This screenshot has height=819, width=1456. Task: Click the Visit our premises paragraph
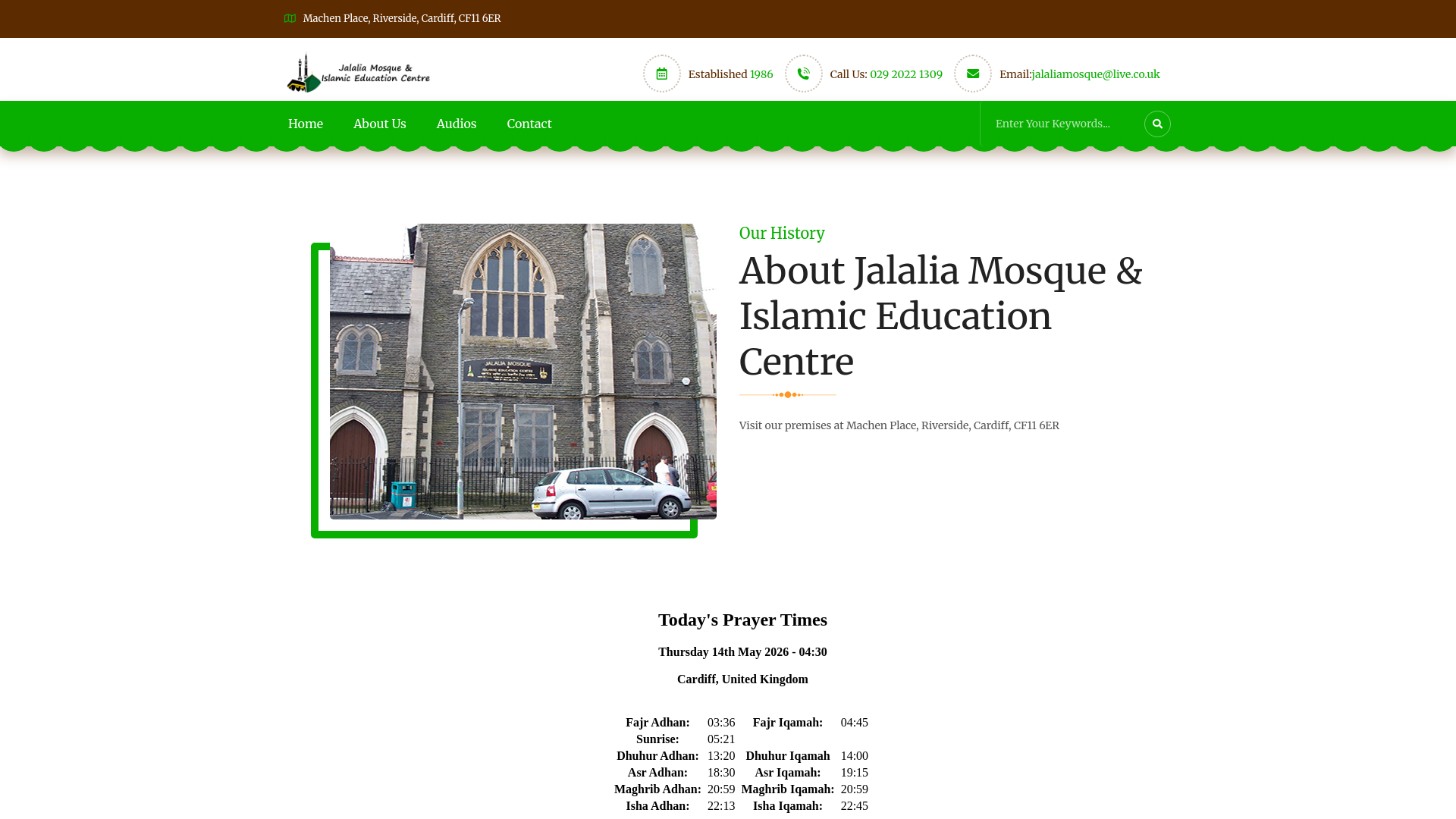click(899, 425)
